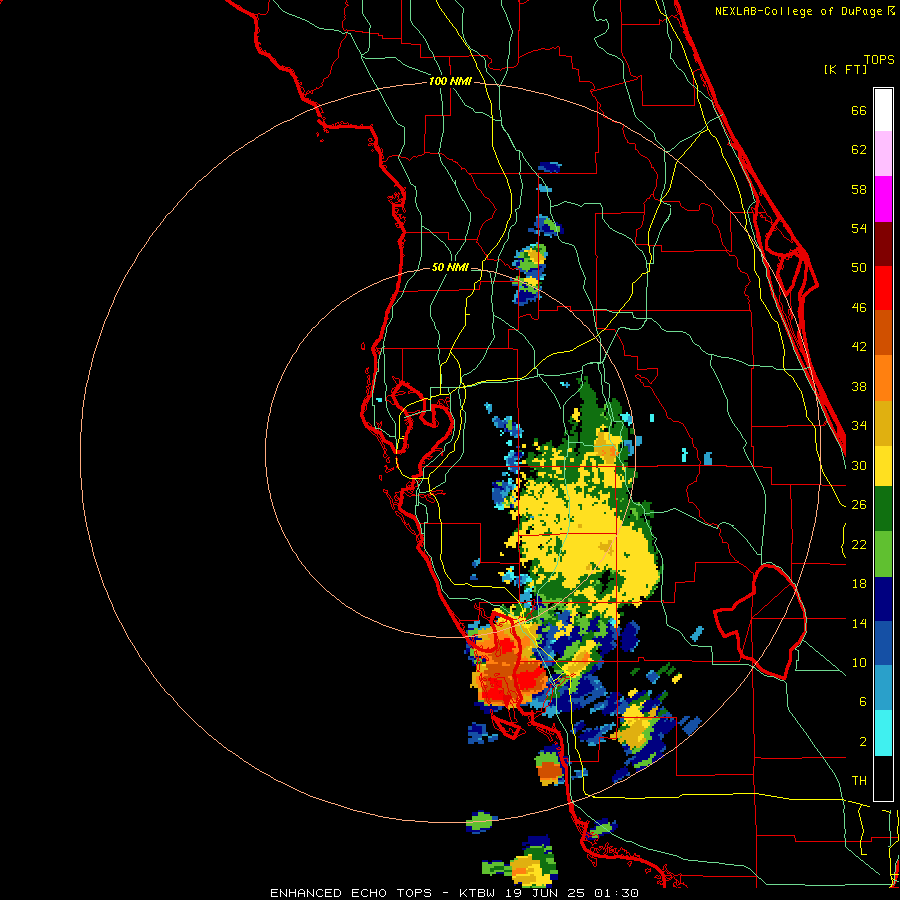900x900 pixels.
Task: Choose the cyan legend swatch
Action: coord(883,733)
